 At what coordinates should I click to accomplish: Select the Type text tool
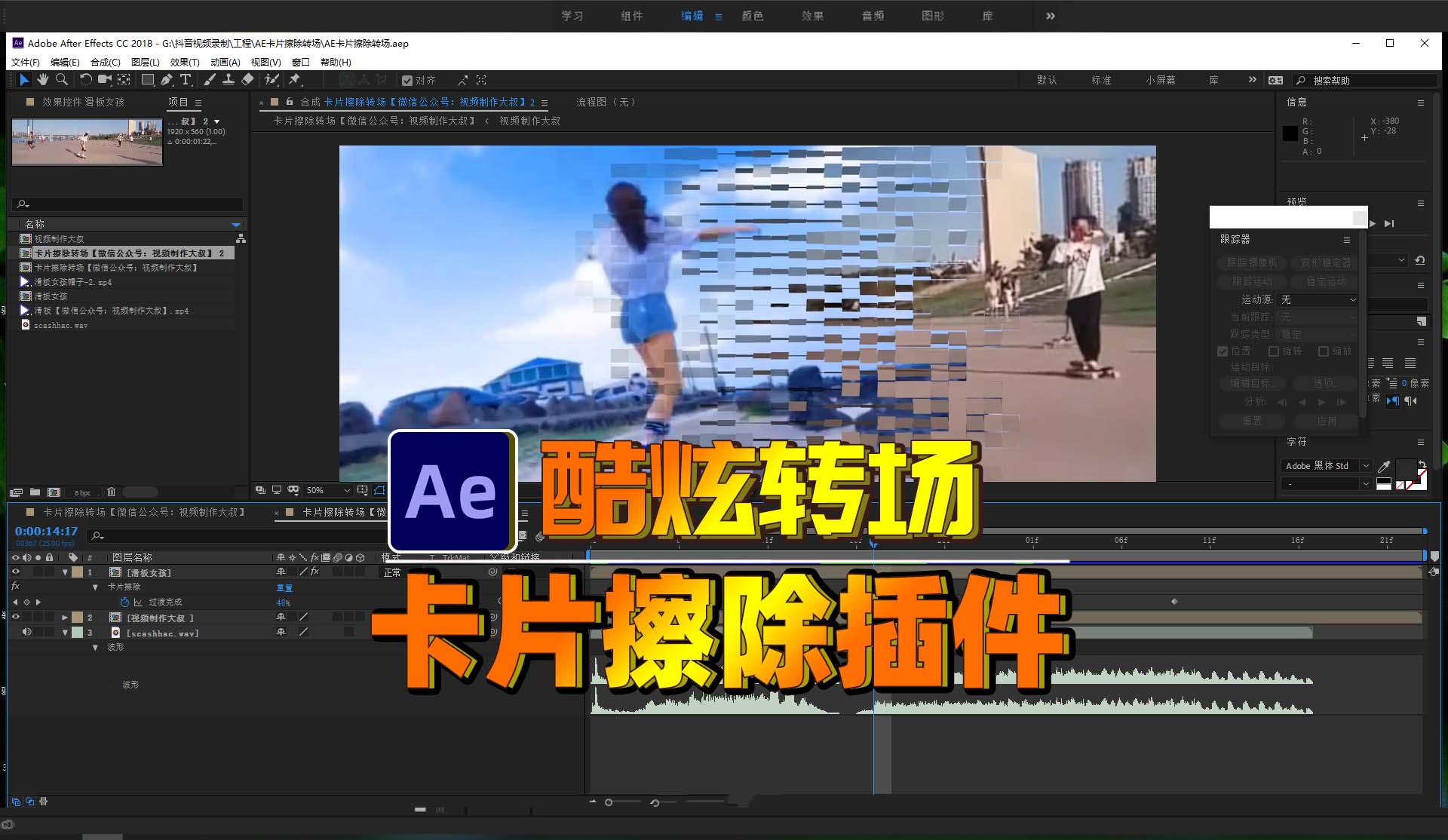[x=186, y=80]
